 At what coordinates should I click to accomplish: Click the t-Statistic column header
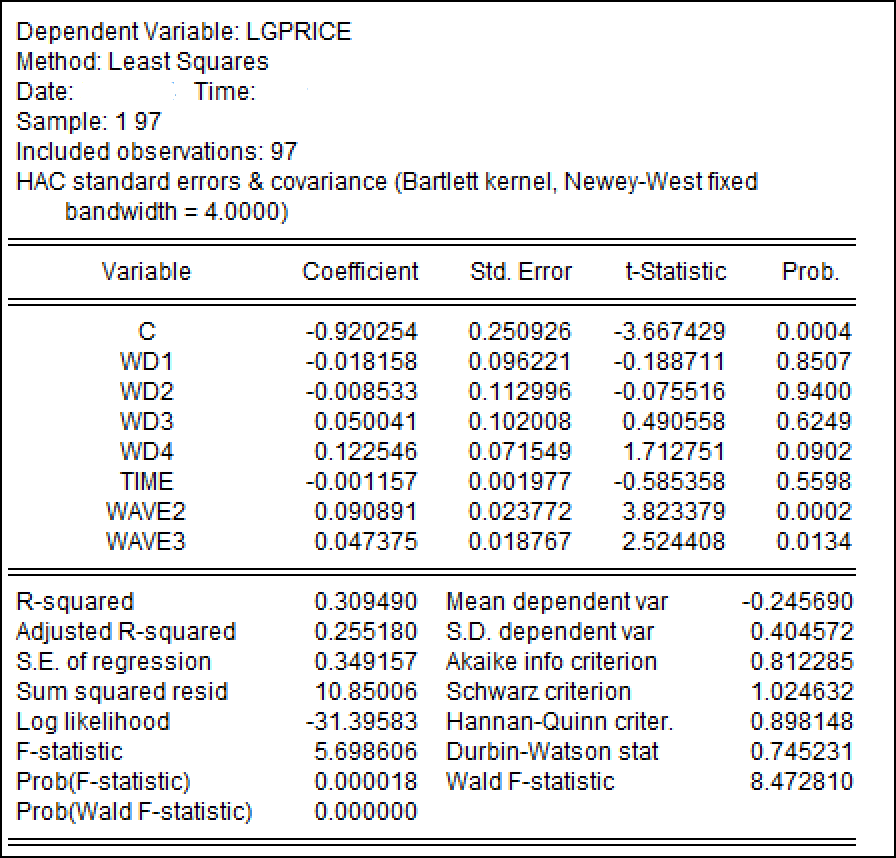click(x=675, y=272)
